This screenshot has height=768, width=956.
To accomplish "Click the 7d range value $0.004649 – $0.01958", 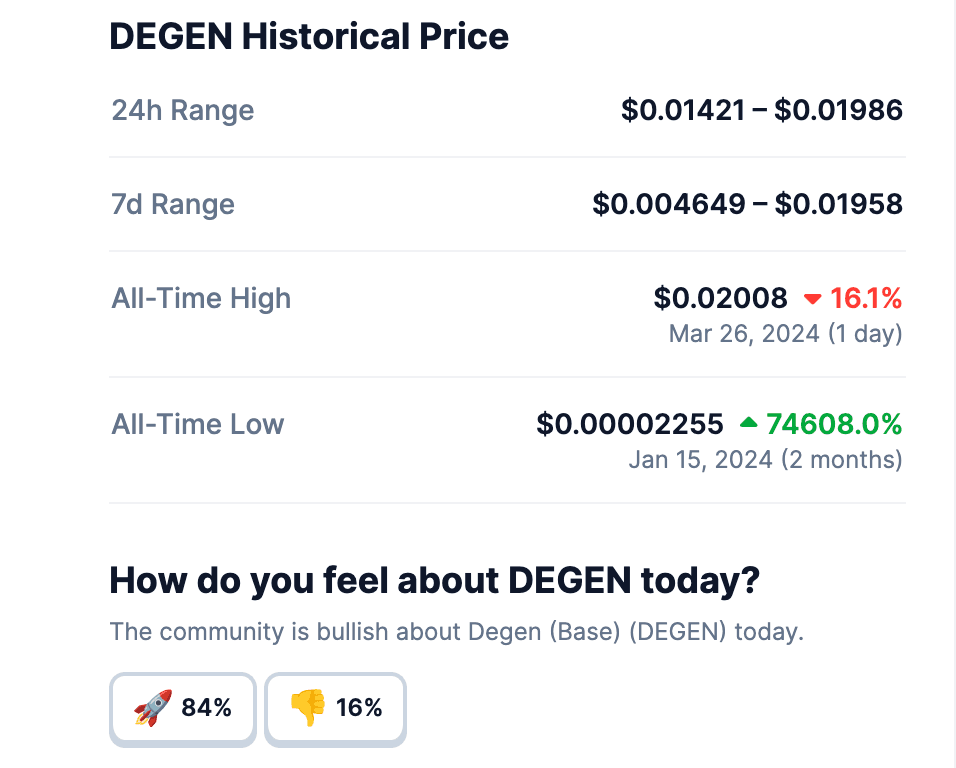I will click(x=747, y=204).
